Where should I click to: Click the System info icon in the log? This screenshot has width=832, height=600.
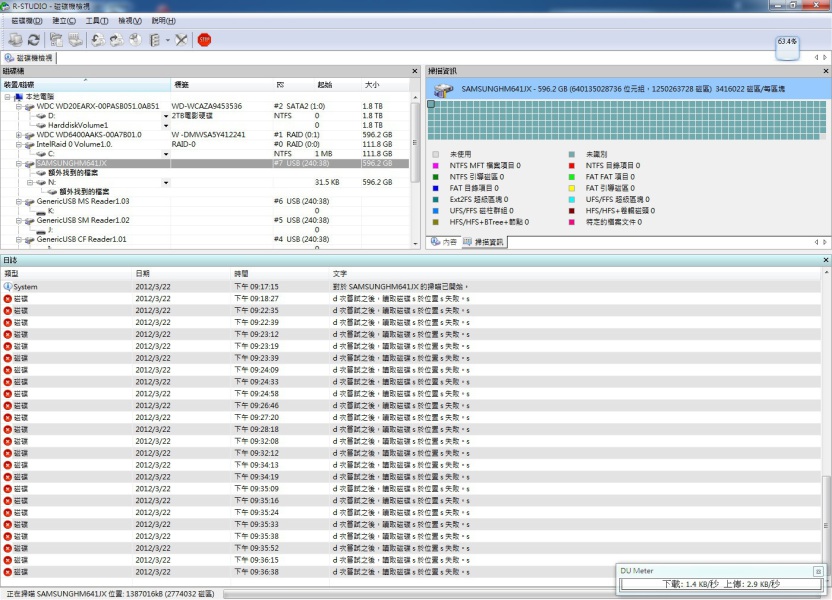click(x=7, y=286)
